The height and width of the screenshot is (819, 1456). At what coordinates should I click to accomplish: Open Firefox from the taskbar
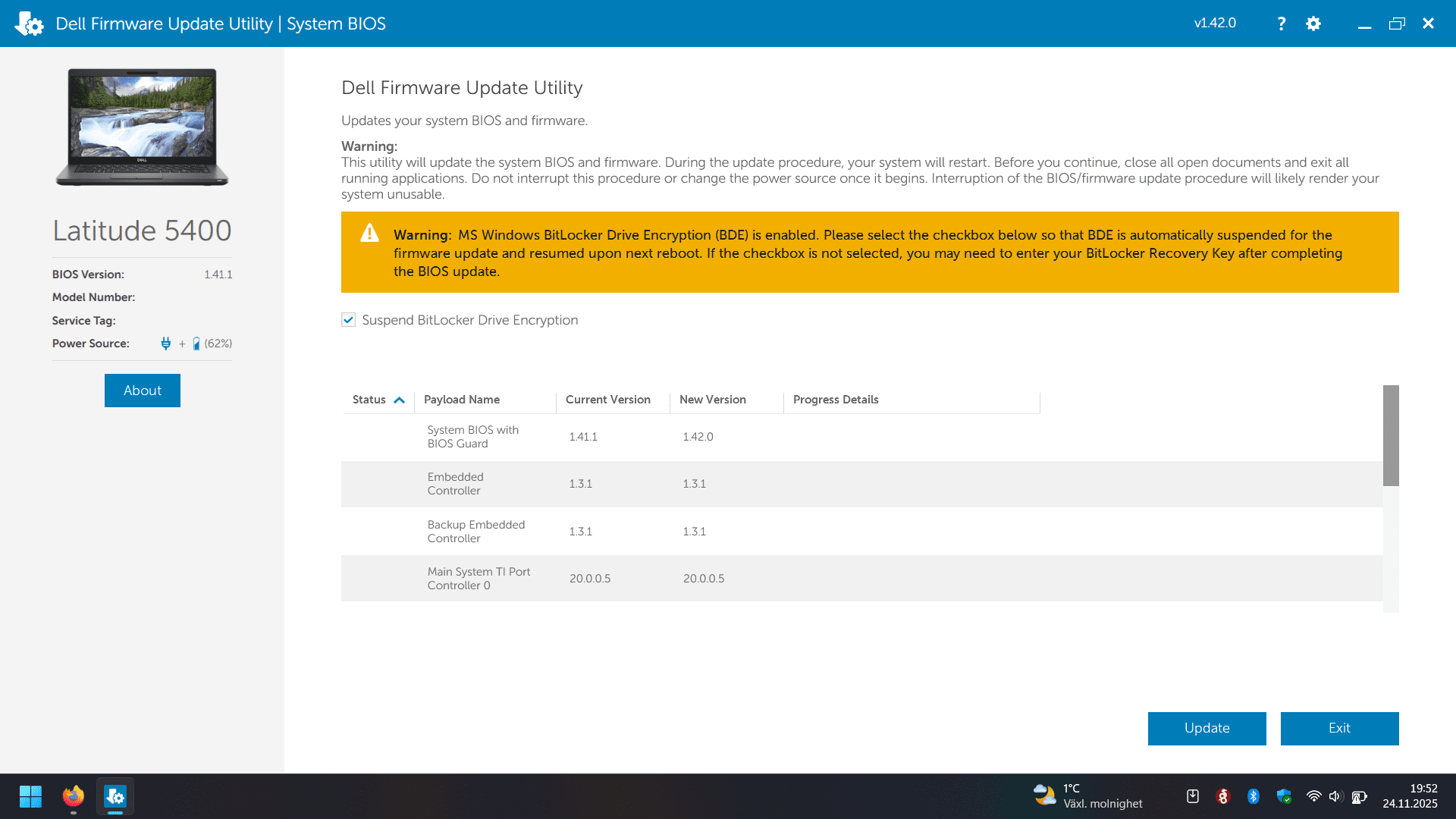click(x=74, y=796)
